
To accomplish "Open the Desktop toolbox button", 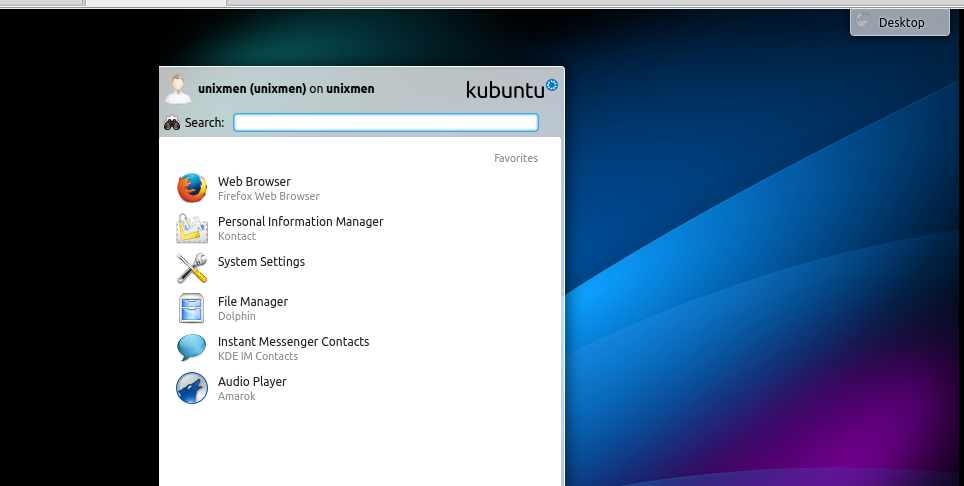I will point(900,22).
